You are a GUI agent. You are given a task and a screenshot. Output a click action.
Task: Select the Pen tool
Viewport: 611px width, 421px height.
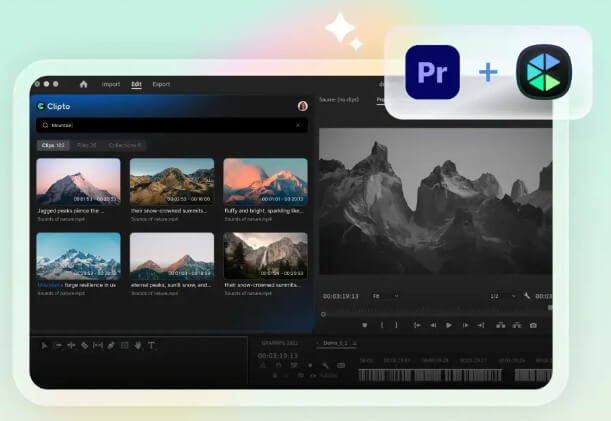111,345
